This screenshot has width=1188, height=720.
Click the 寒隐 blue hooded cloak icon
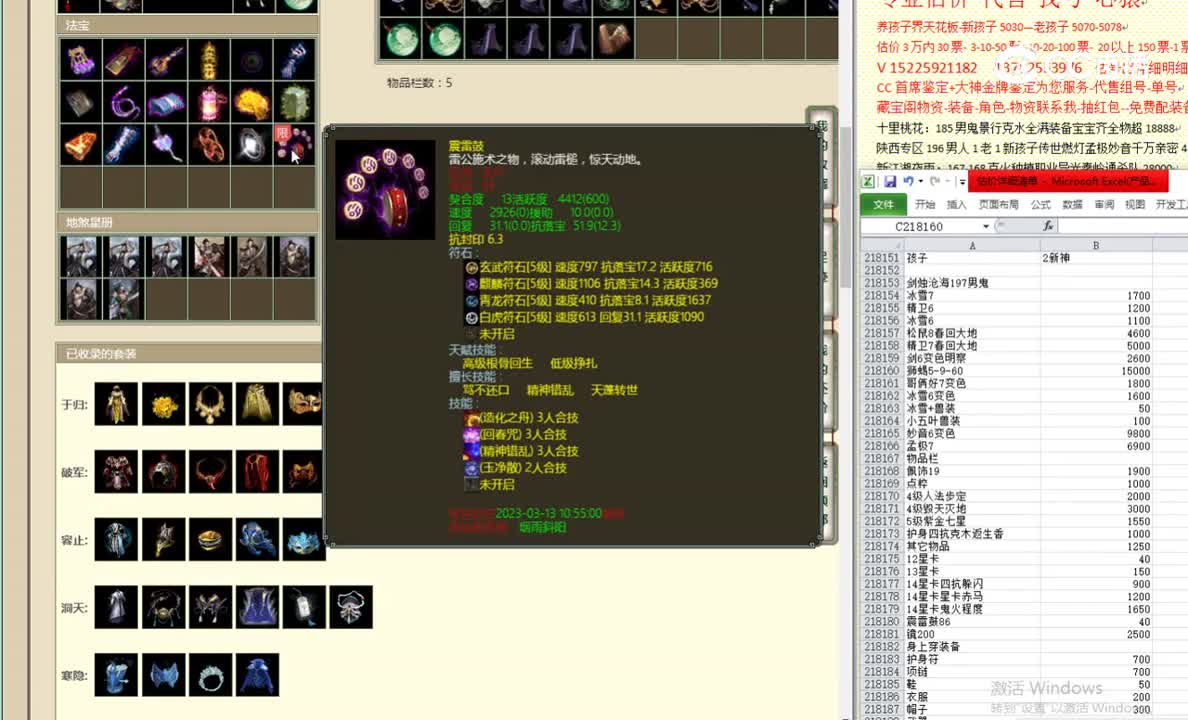pyautogui.click(x=257, y=675)
